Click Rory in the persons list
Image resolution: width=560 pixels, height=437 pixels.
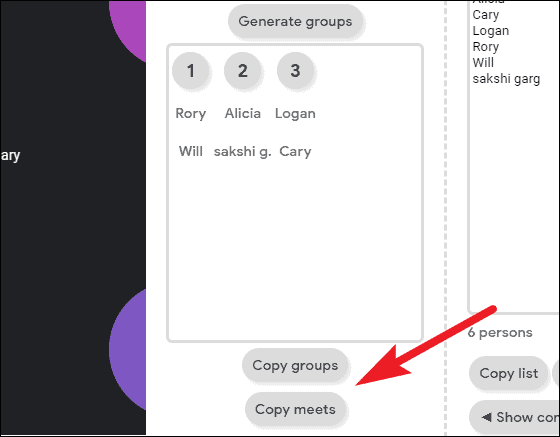[486, 47]
